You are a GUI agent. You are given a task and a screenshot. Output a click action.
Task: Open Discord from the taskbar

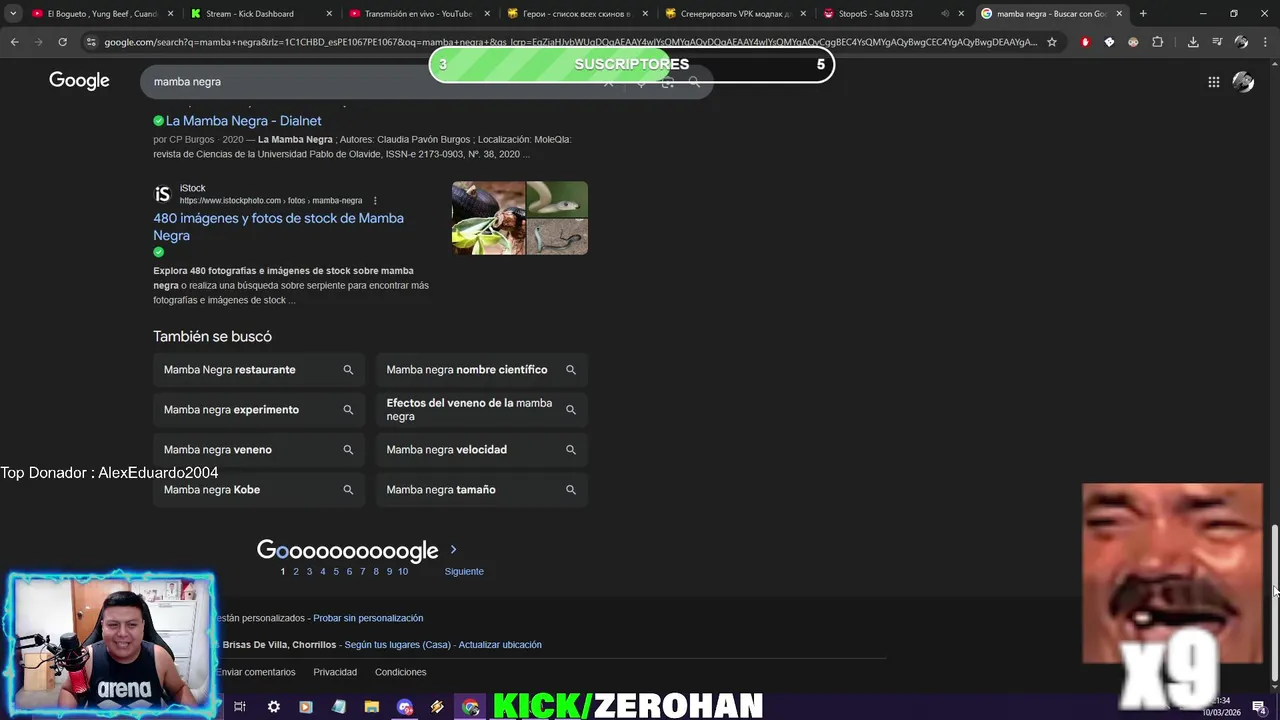[405, 707]
